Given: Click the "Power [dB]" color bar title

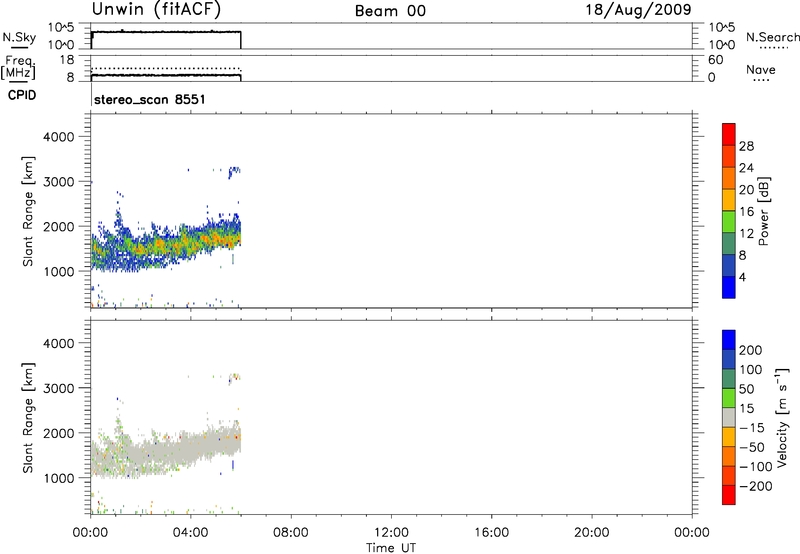Looking at the screenshot, I should pyautogui.click(x=764, y=211).
